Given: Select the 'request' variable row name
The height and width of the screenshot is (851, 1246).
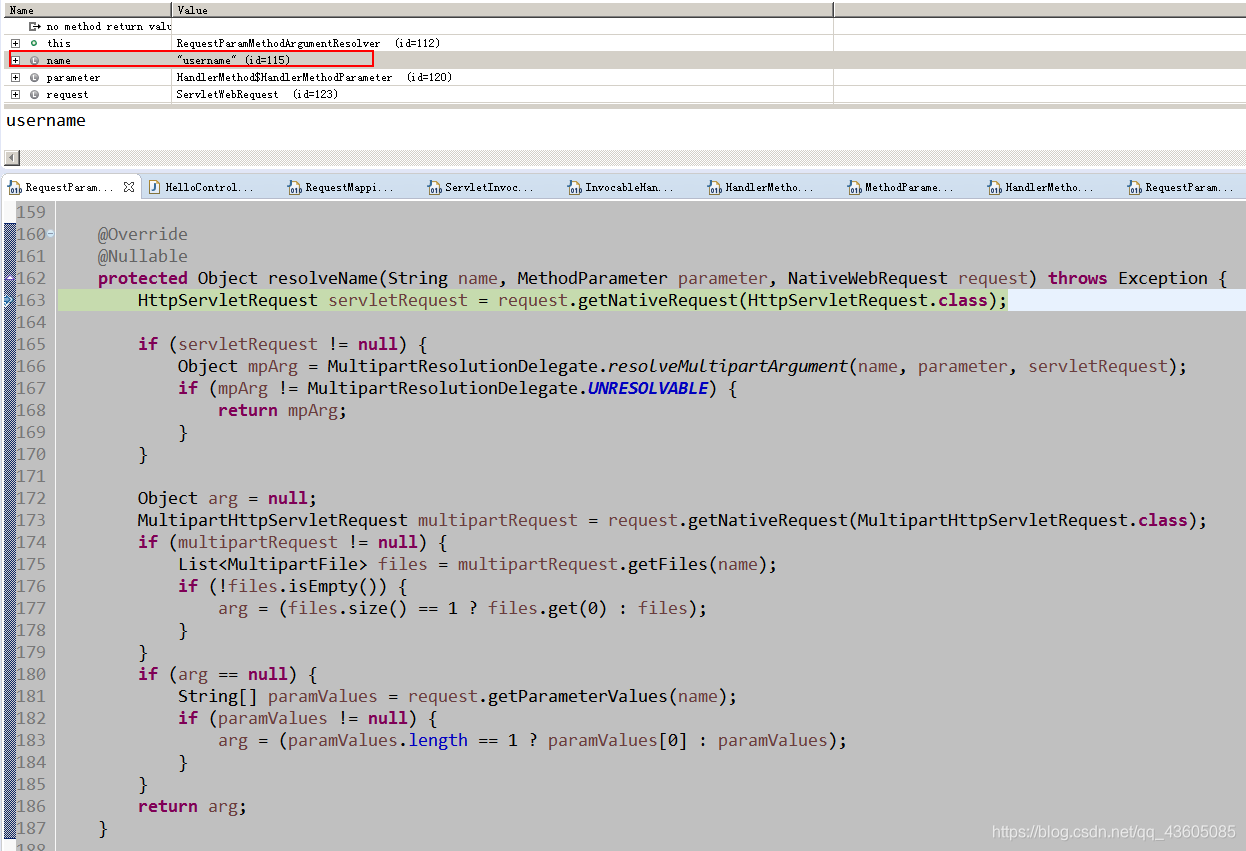Looking at the screenshot, I should click(x=67, y=94).
